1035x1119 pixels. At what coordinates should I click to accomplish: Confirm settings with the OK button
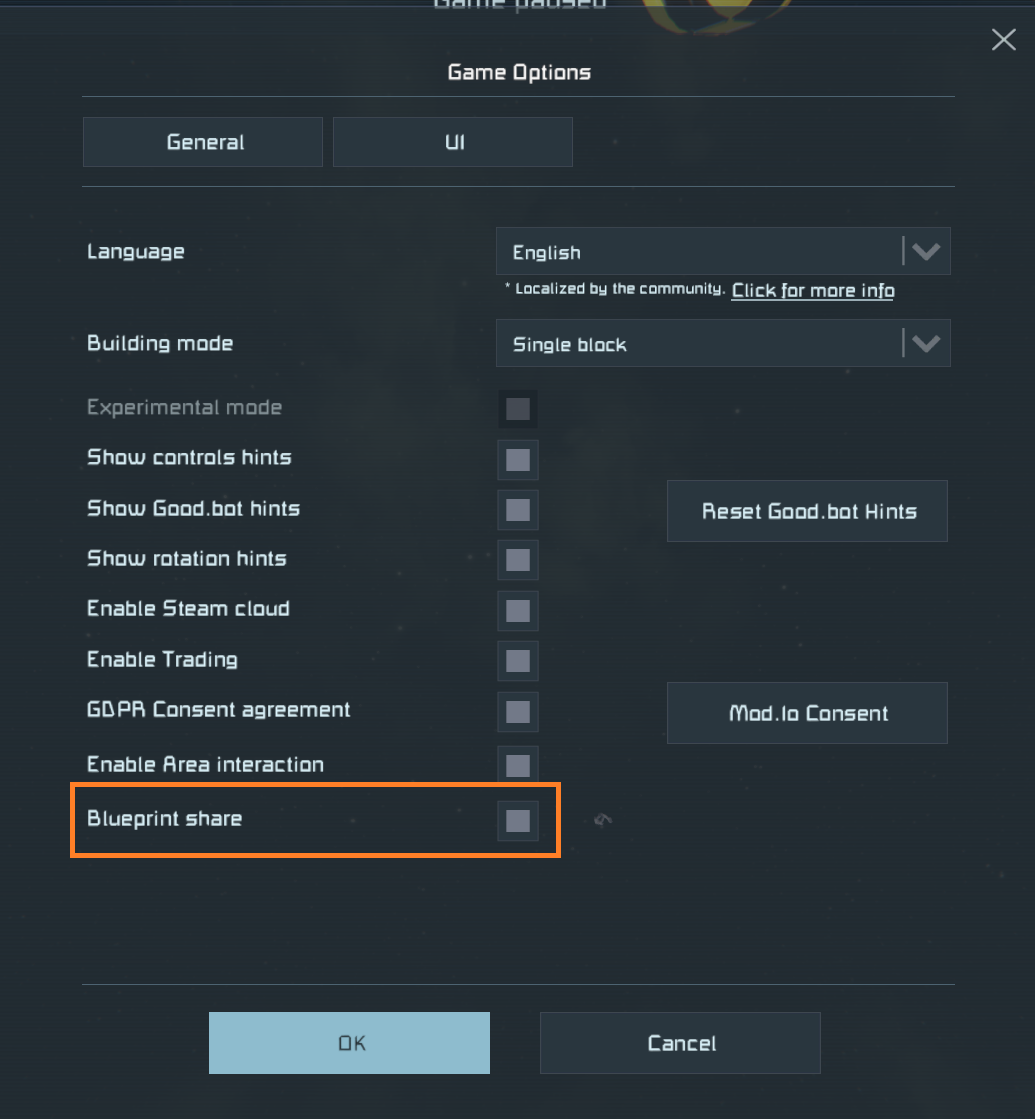pyautogui.click(x=349, y=1043)
